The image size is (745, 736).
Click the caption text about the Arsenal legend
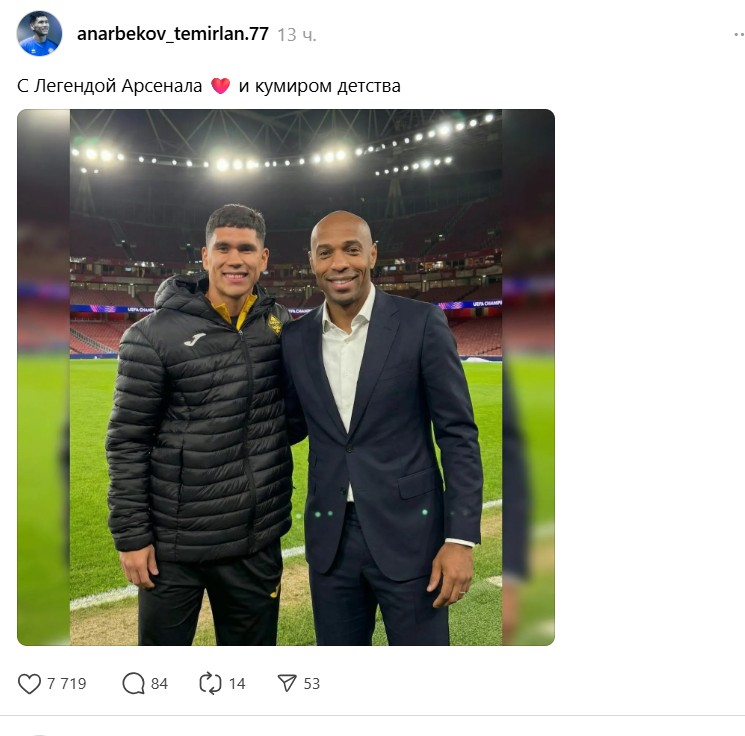pyautogui.click(x=112, y=86)
